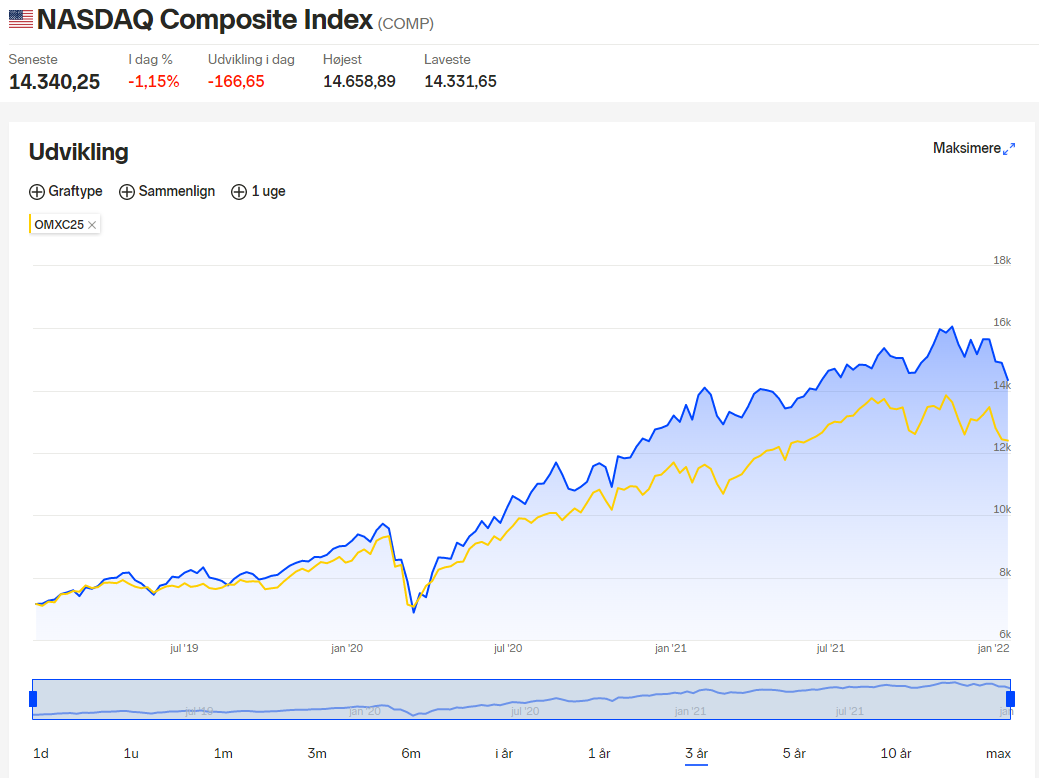Click the Maksimere expand arrows icon
1039x778 pixels.
point(1009,148)
